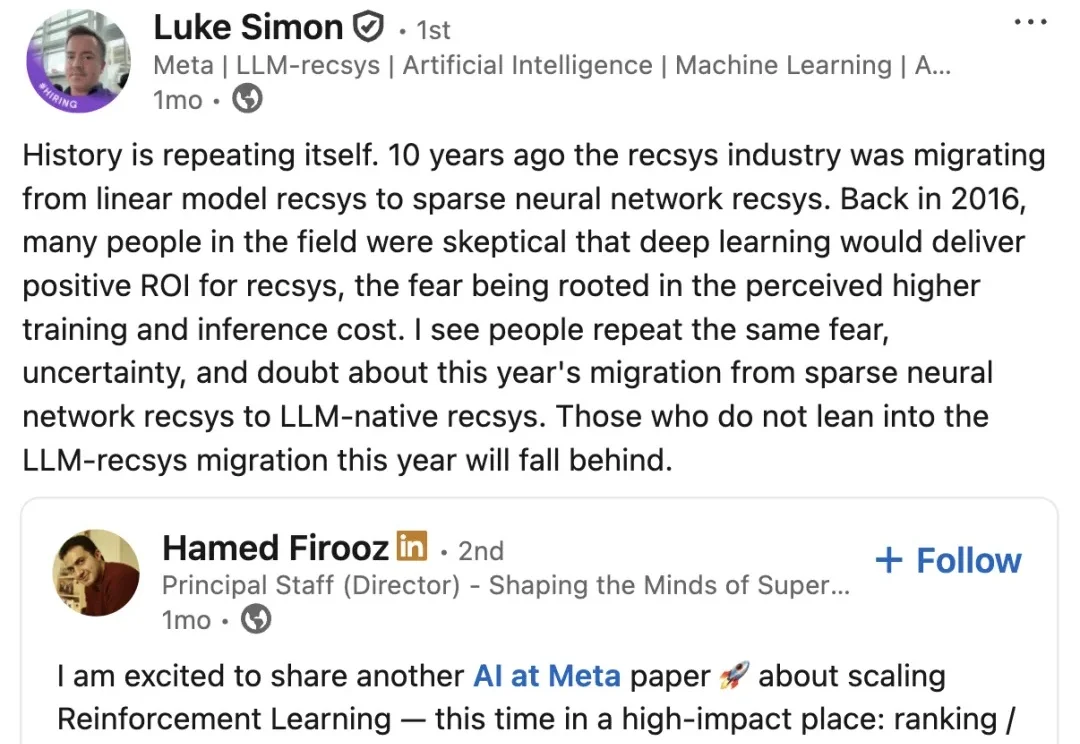
Task: Click the 1mo timestamp under Luke Simon
Action: click(178, 100)
